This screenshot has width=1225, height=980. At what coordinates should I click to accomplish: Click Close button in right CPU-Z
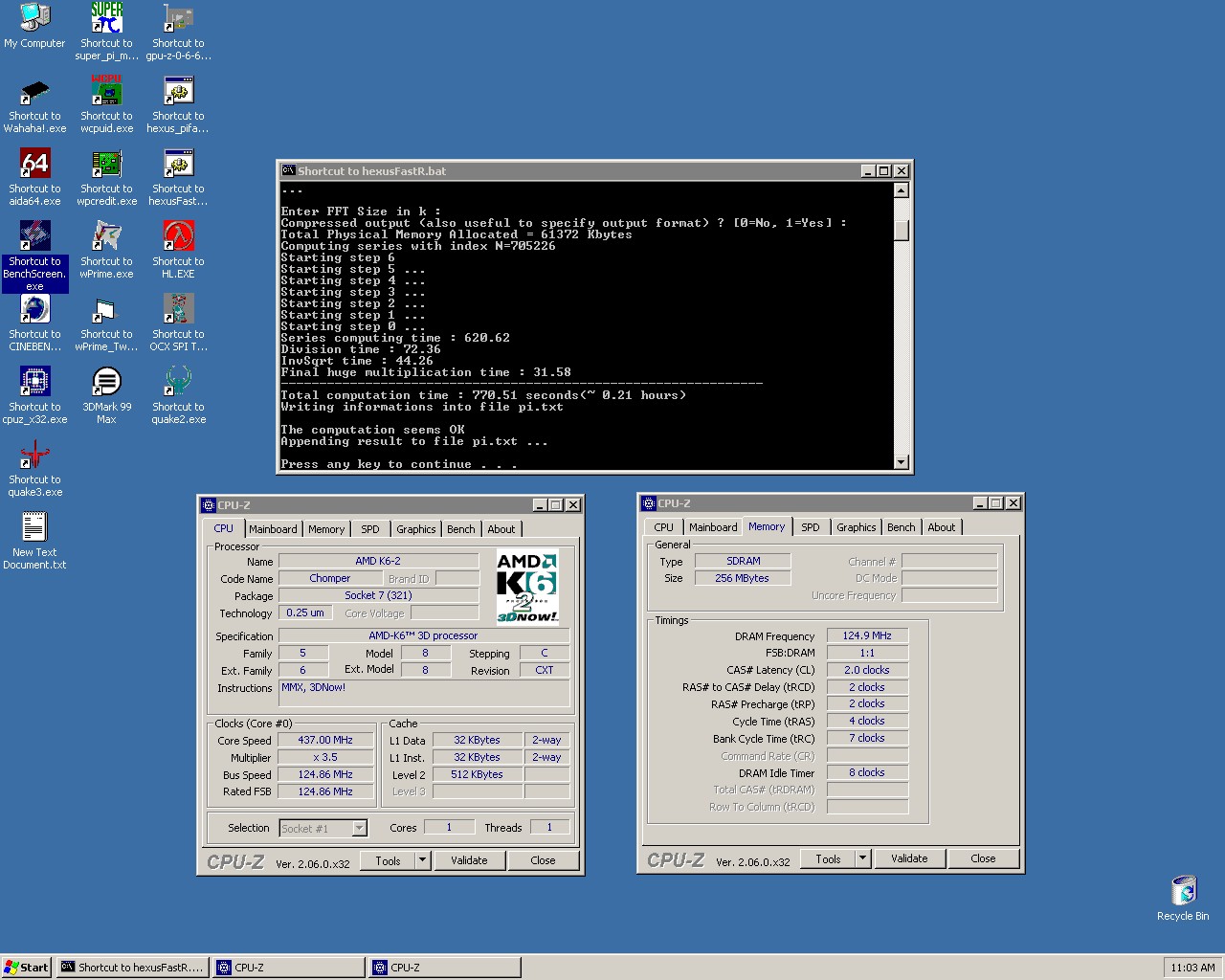tap(983, 858)
